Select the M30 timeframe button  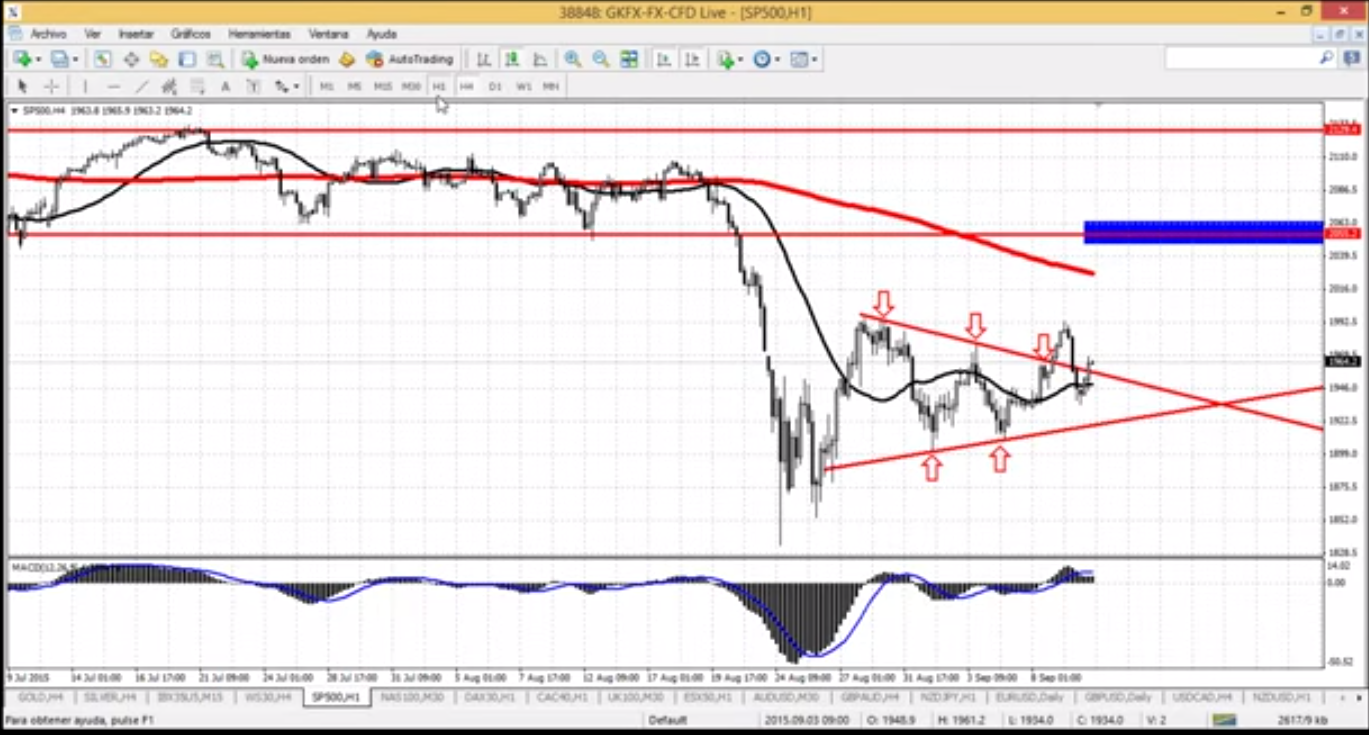[x=411, y=86]
